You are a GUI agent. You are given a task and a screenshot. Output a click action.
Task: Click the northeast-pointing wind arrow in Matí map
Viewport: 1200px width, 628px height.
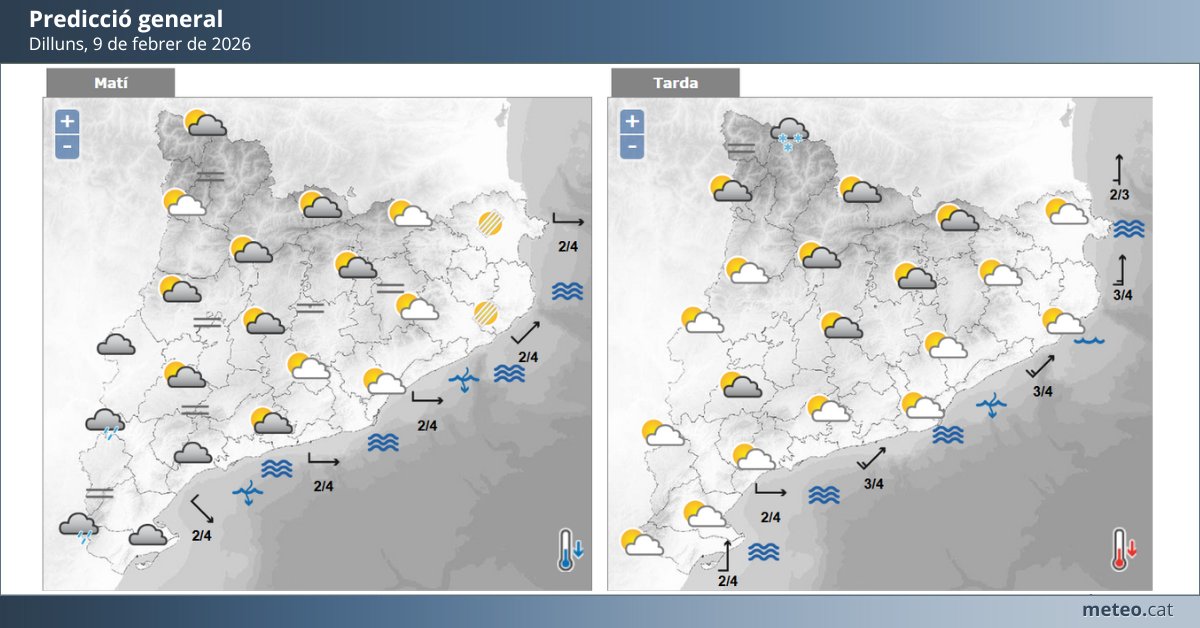[526, 333]
